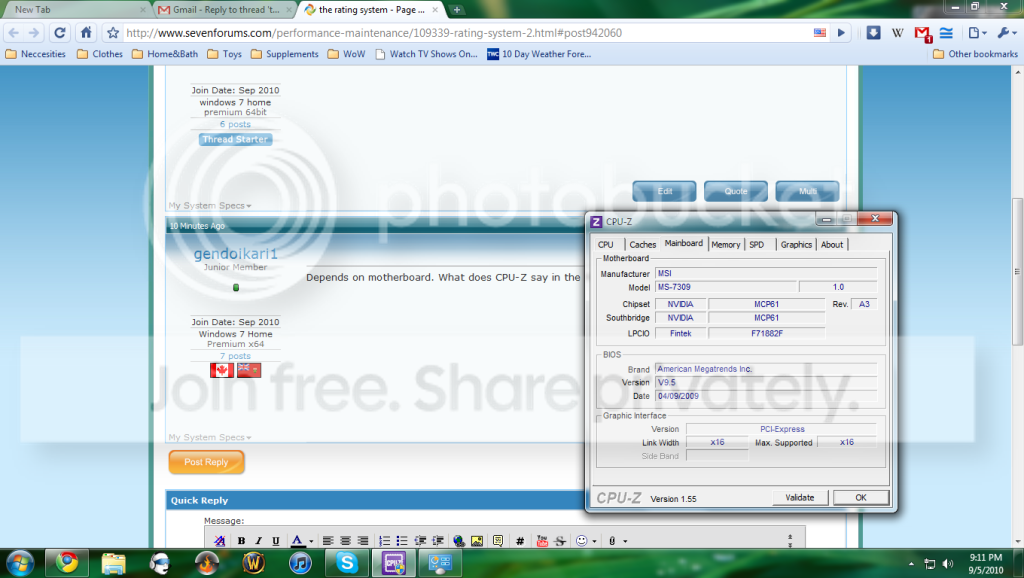This screenshot has height=578, width=1024.
Task: Insert an unordered bullet list
Action: pyautogui.click(x=402, y=541)
